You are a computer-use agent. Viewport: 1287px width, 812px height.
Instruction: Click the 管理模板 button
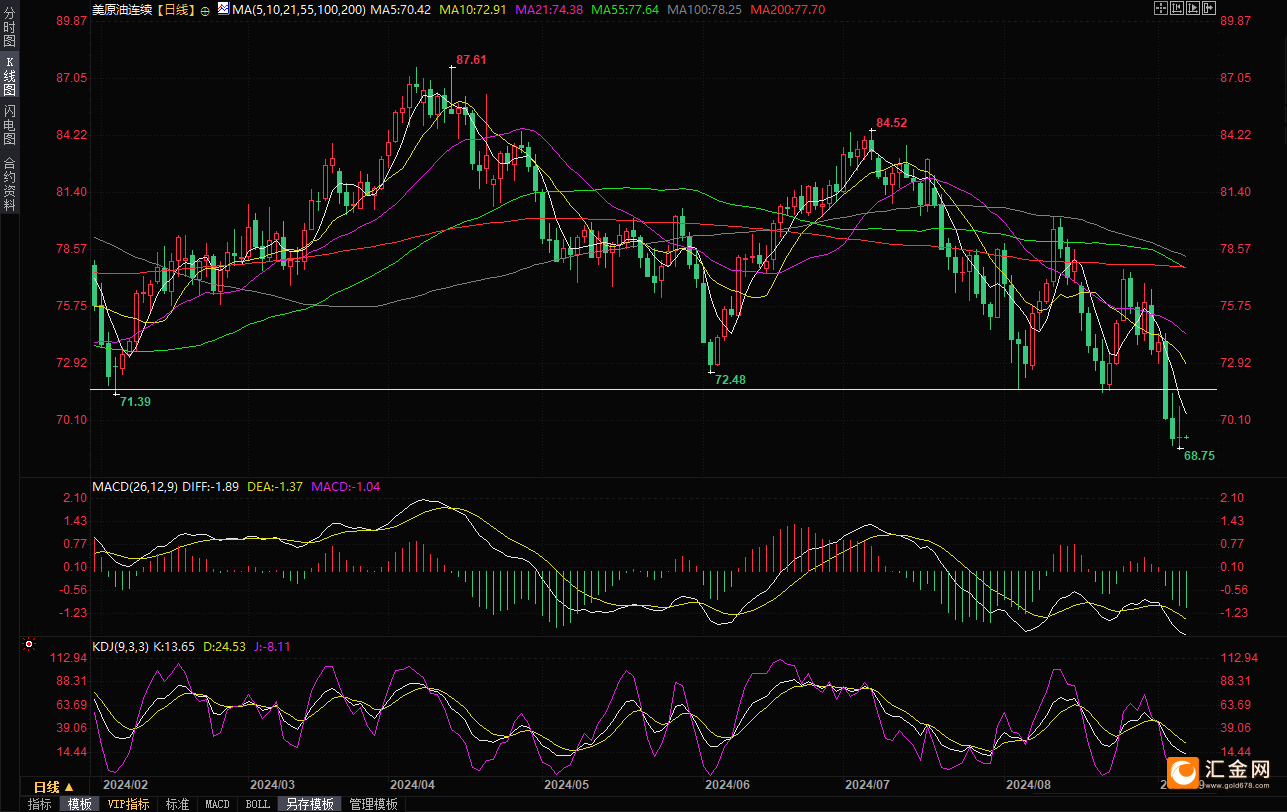tap(373, 804)
